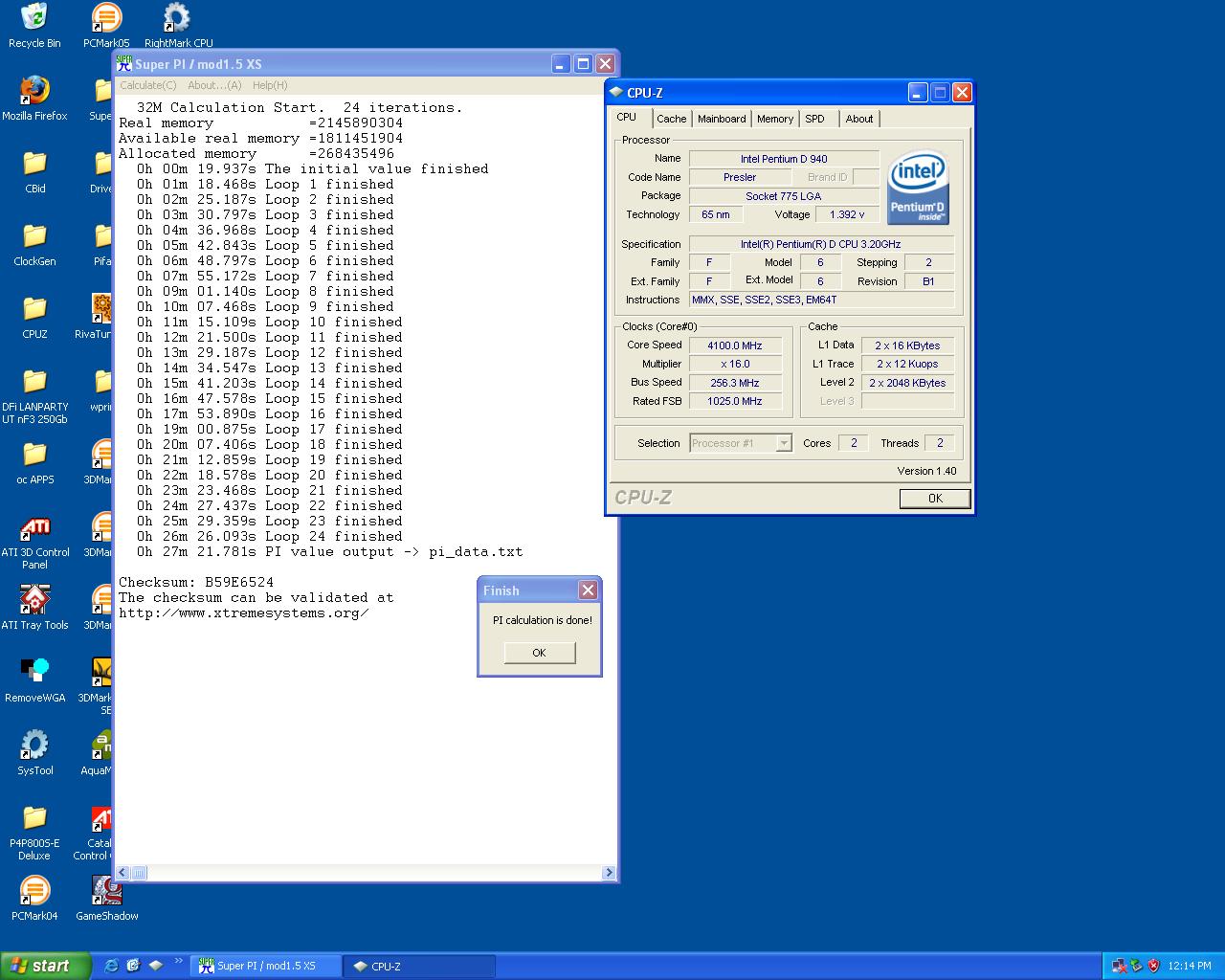Launch Mozilla Firefox desktop shortcut
The height and width of the screenshot is (980, 1225).
click(34, 98)
